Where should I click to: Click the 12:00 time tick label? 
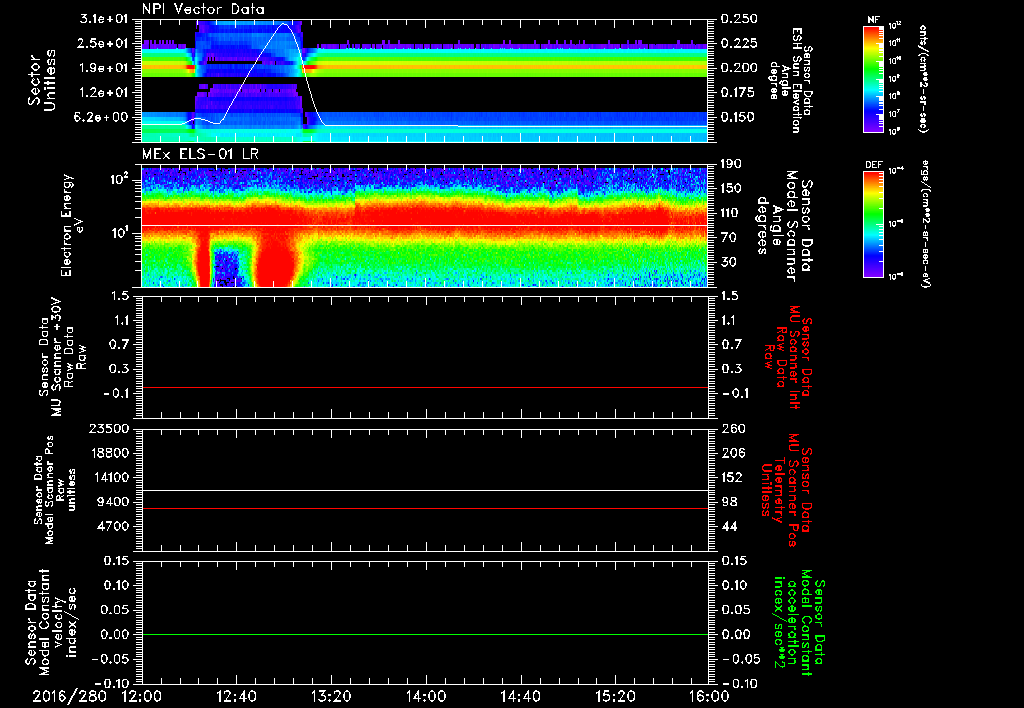pos(142,696)
